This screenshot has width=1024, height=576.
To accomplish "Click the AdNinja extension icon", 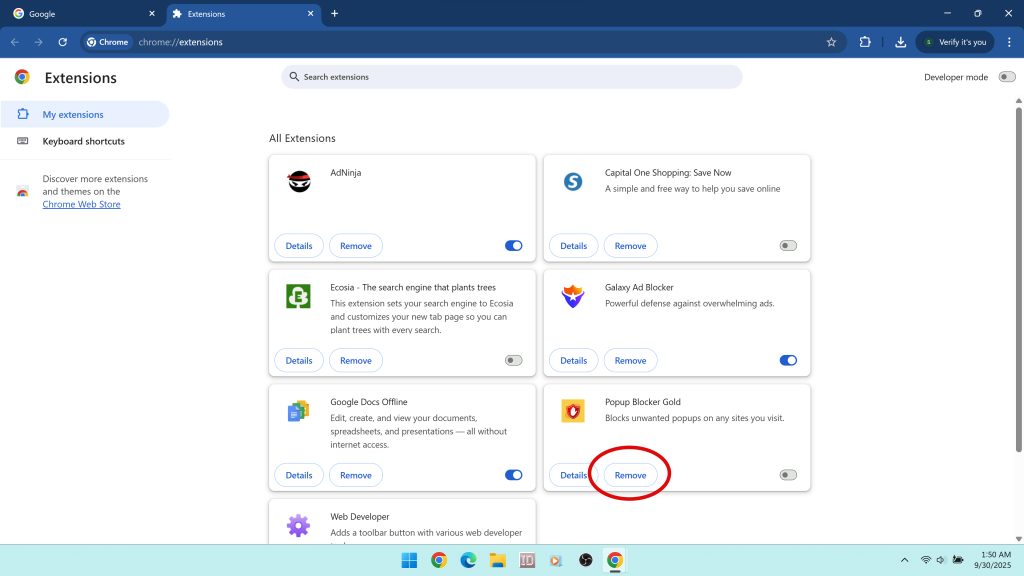I will 298,182.
